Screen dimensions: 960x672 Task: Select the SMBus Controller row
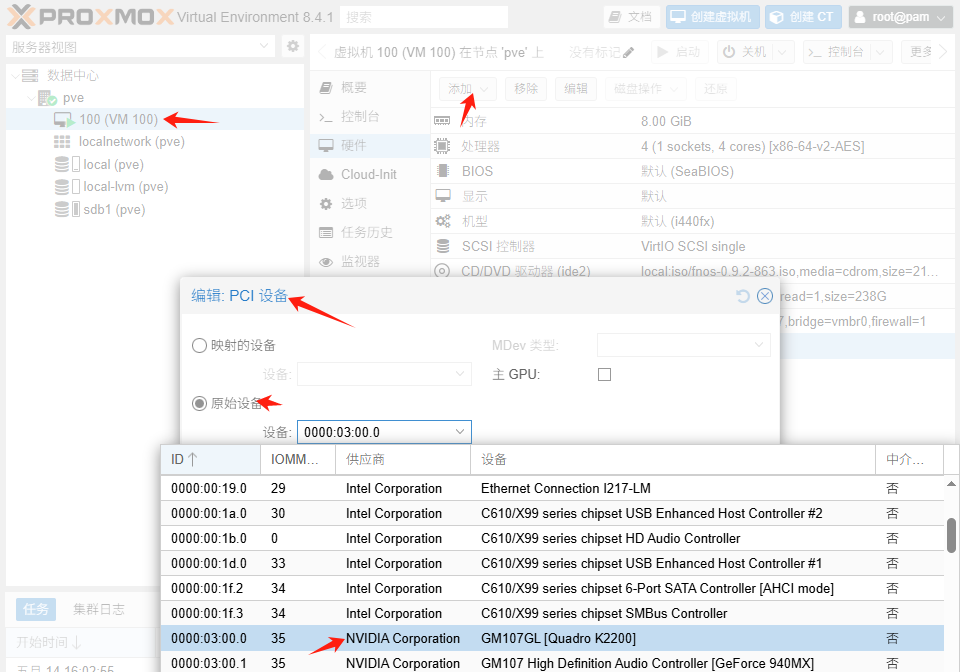(x=552, y=613)
